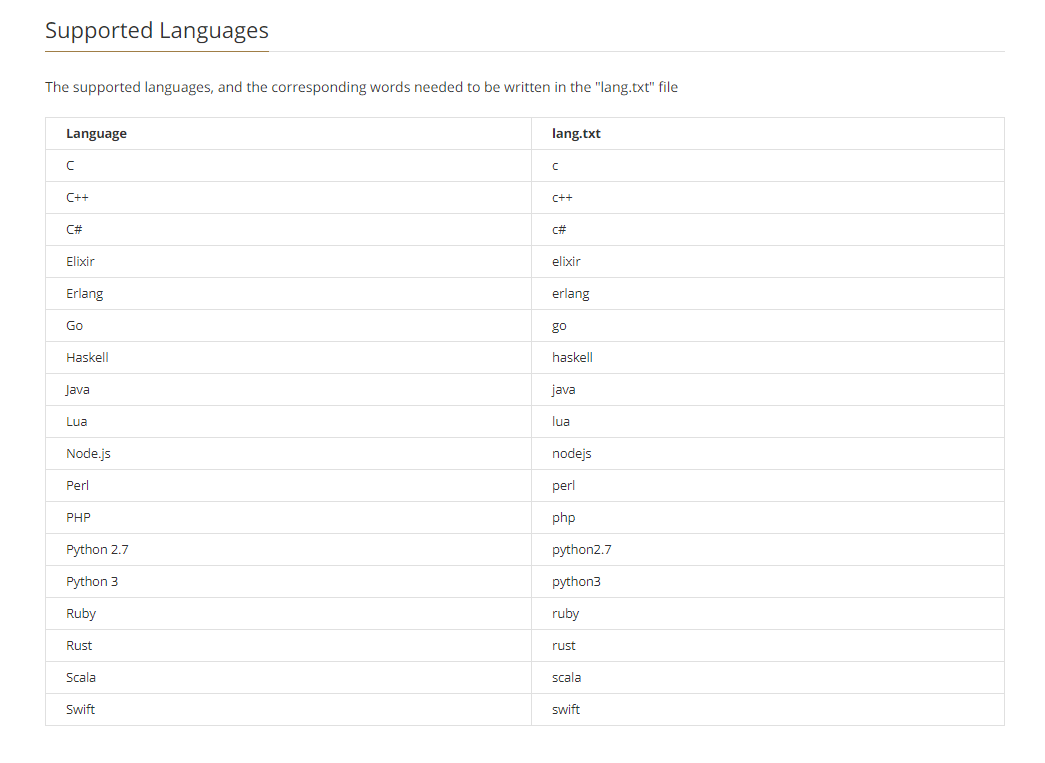Image resolution: width=1045 pixels, height=763 pixels.
Task: Click the "Supported Languages" heading
Action: click(x=157, y=30)
